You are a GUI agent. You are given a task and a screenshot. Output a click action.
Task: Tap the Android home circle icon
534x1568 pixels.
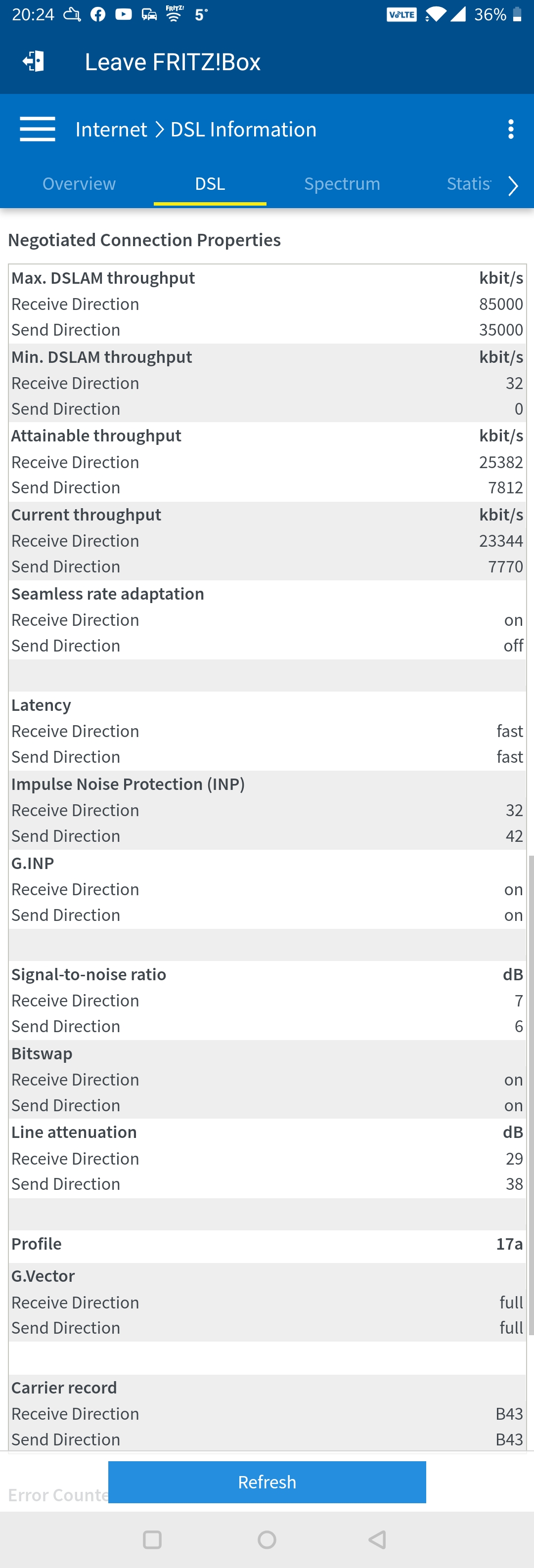tap(267, 1539)
